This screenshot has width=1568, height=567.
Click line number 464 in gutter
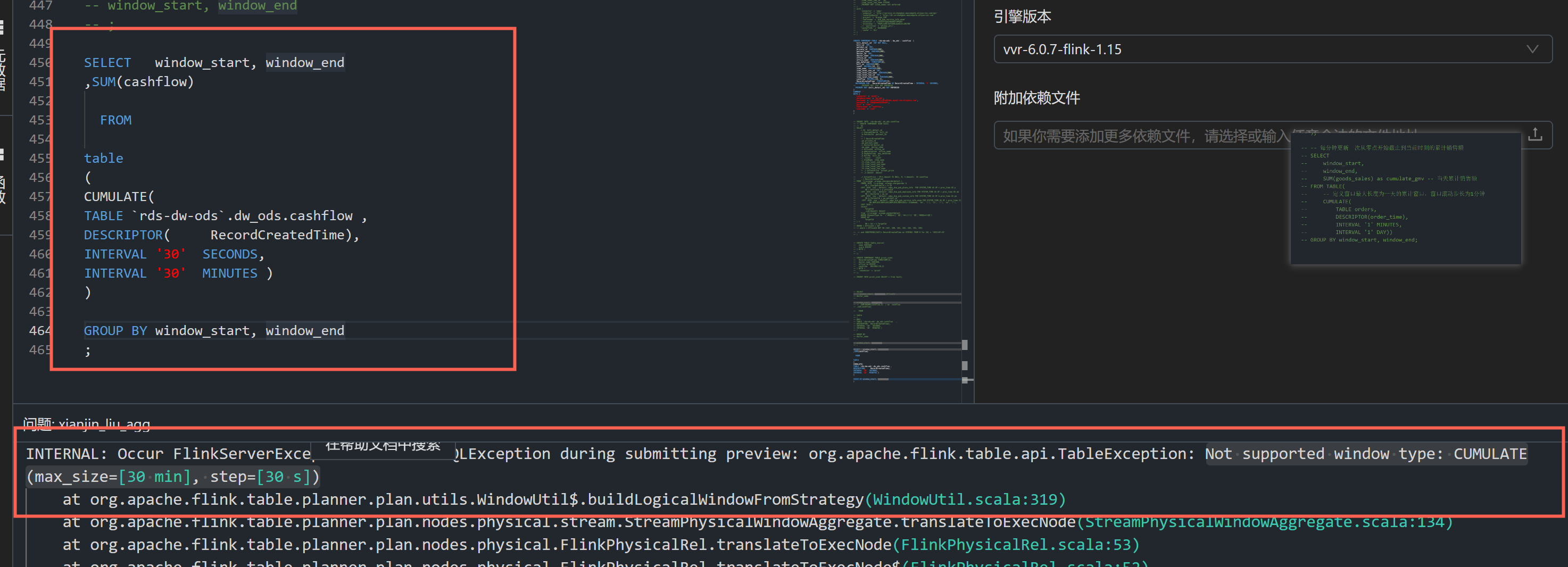click(x=40, y=330)
